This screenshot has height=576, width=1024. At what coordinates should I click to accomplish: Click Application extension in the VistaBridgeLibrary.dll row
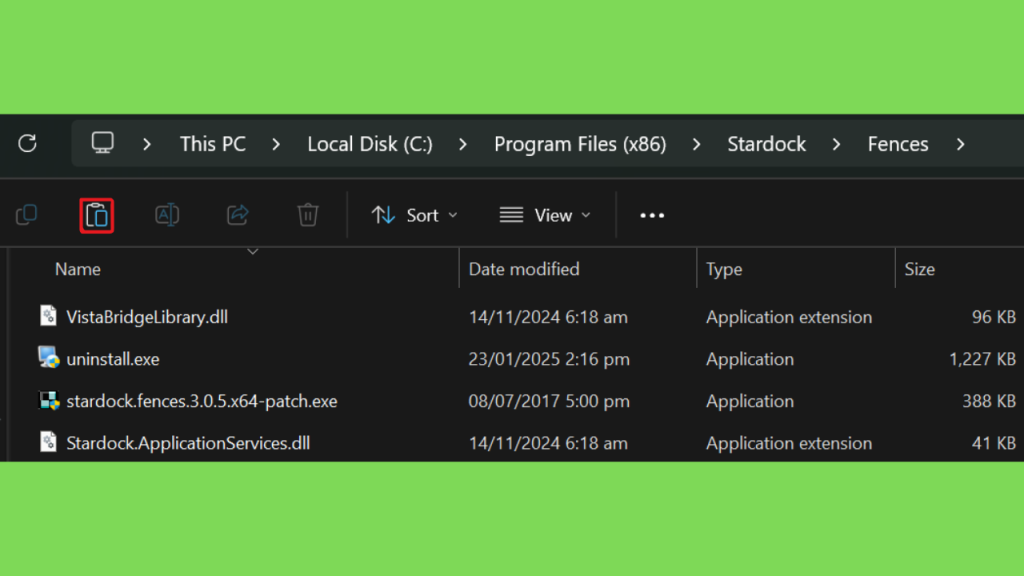(x=789, y=317)
